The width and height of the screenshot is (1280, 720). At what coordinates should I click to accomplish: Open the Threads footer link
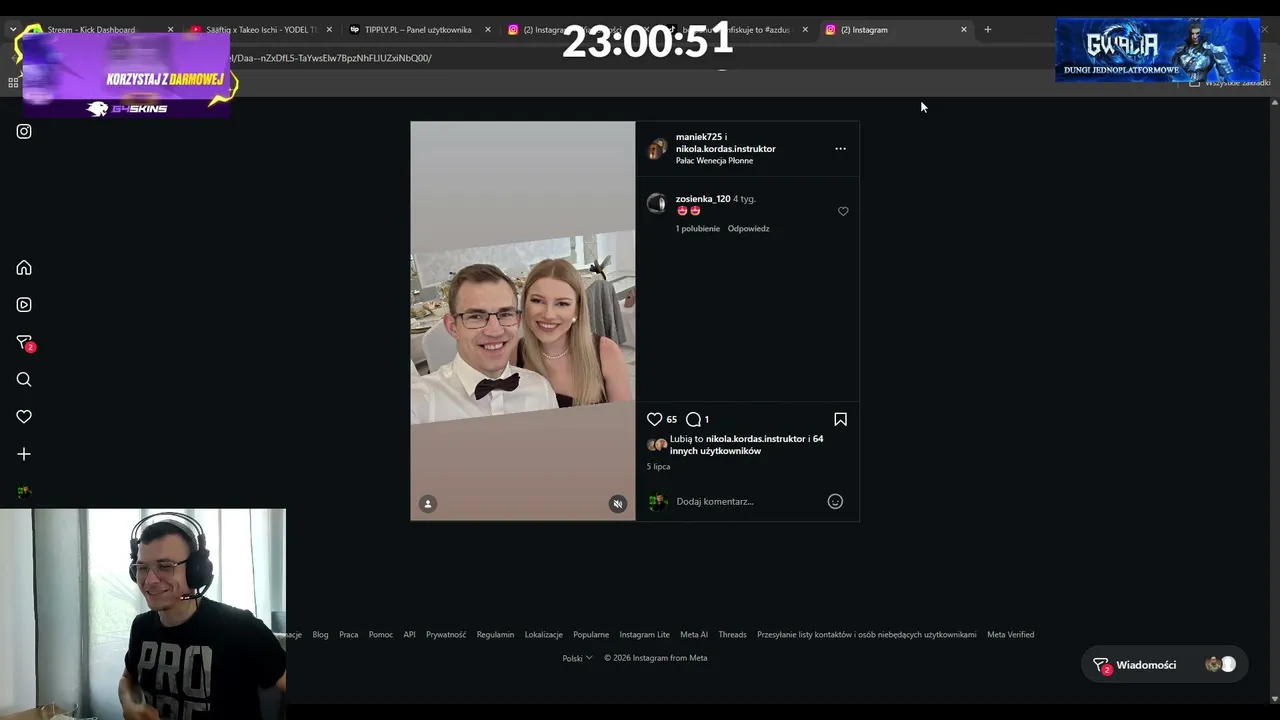732,635
